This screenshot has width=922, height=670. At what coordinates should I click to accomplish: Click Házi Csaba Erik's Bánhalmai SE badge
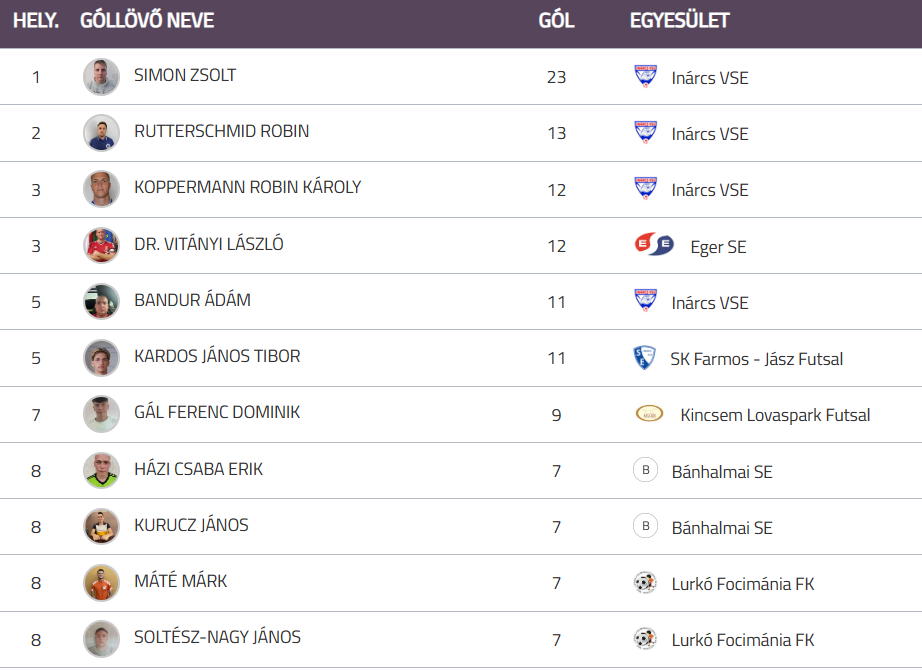pos(645,470)
